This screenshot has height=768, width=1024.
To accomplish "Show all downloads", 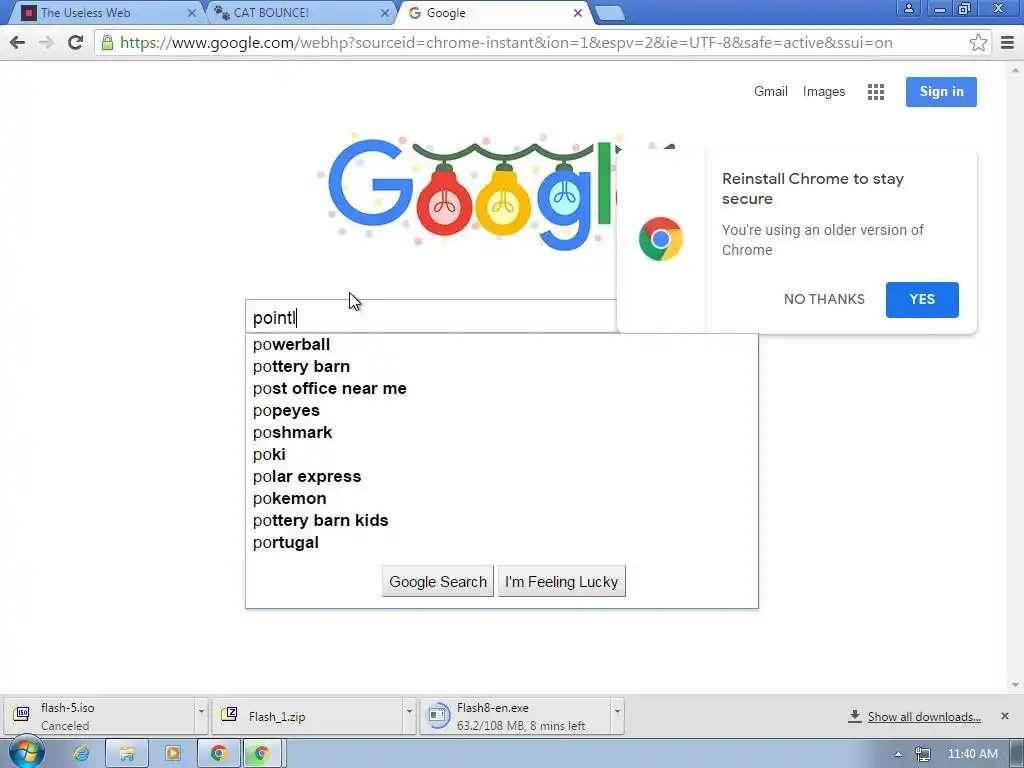I will (x=923, y=716).
